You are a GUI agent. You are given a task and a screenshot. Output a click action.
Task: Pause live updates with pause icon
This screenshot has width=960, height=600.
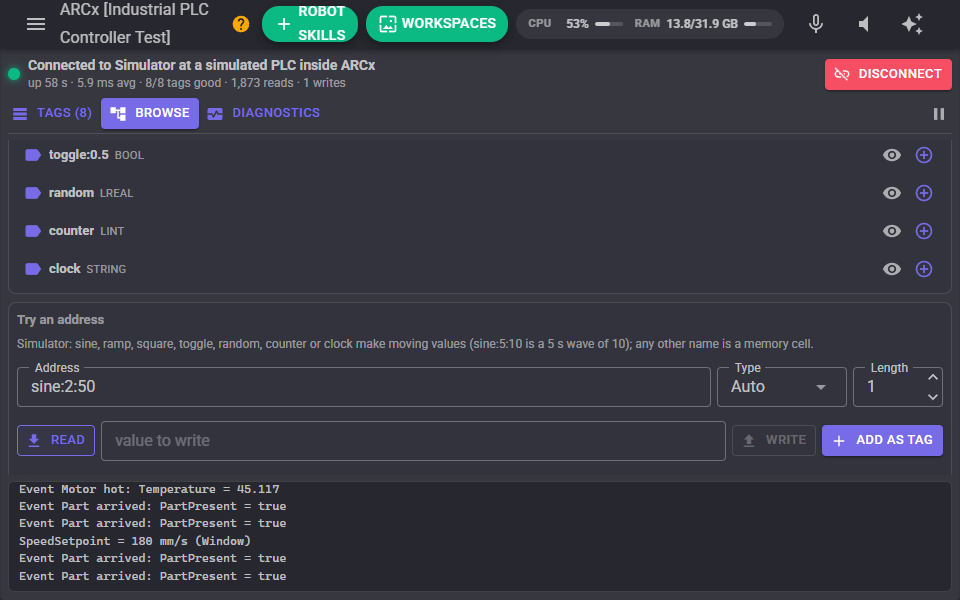939,114
